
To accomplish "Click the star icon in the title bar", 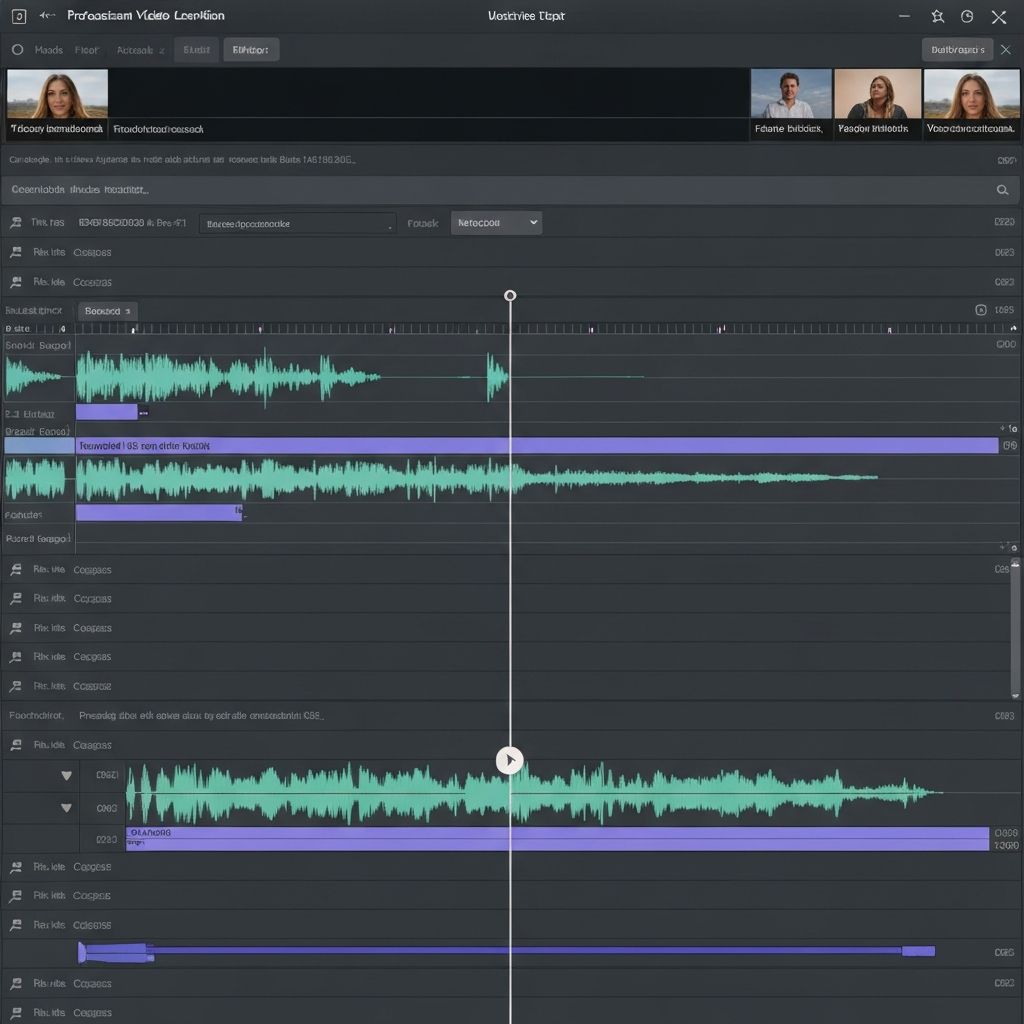I will pos(936,15).
